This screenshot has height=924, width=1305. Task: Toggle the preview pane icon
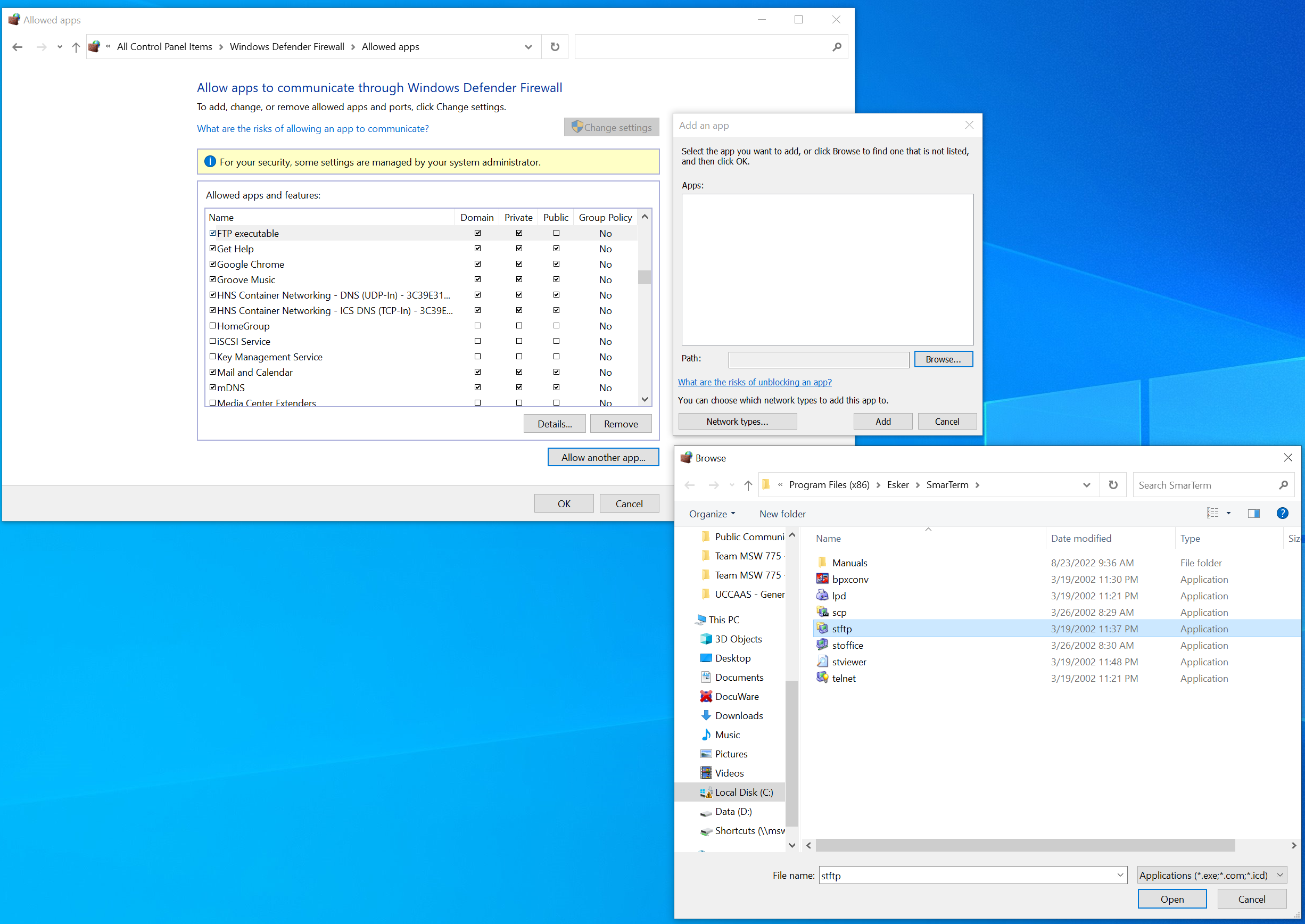point(1253,513)
